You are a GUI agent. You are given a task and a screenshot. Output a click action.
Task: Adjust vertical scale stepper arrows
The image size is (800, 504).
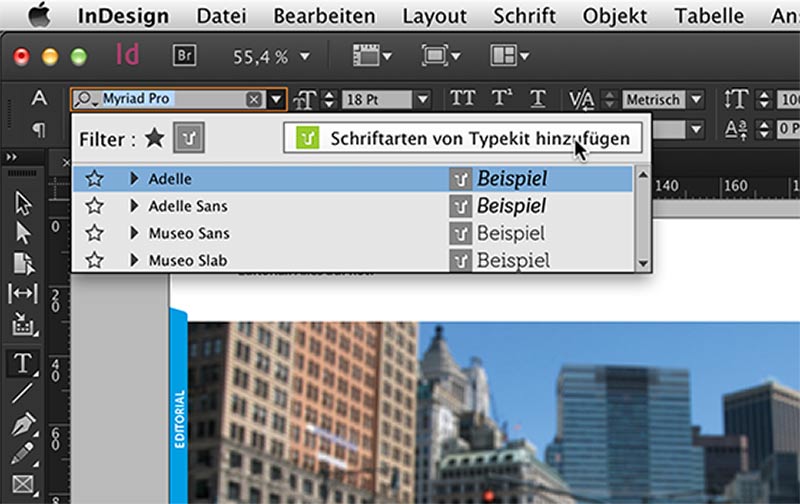[764, 99]
